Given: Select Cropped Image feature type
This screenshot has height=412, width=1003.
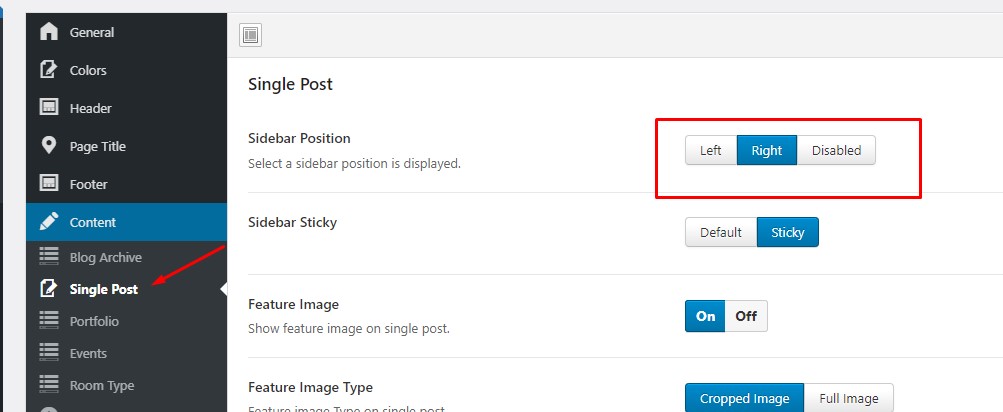Looking at the screenshot, I should (744, 398).
